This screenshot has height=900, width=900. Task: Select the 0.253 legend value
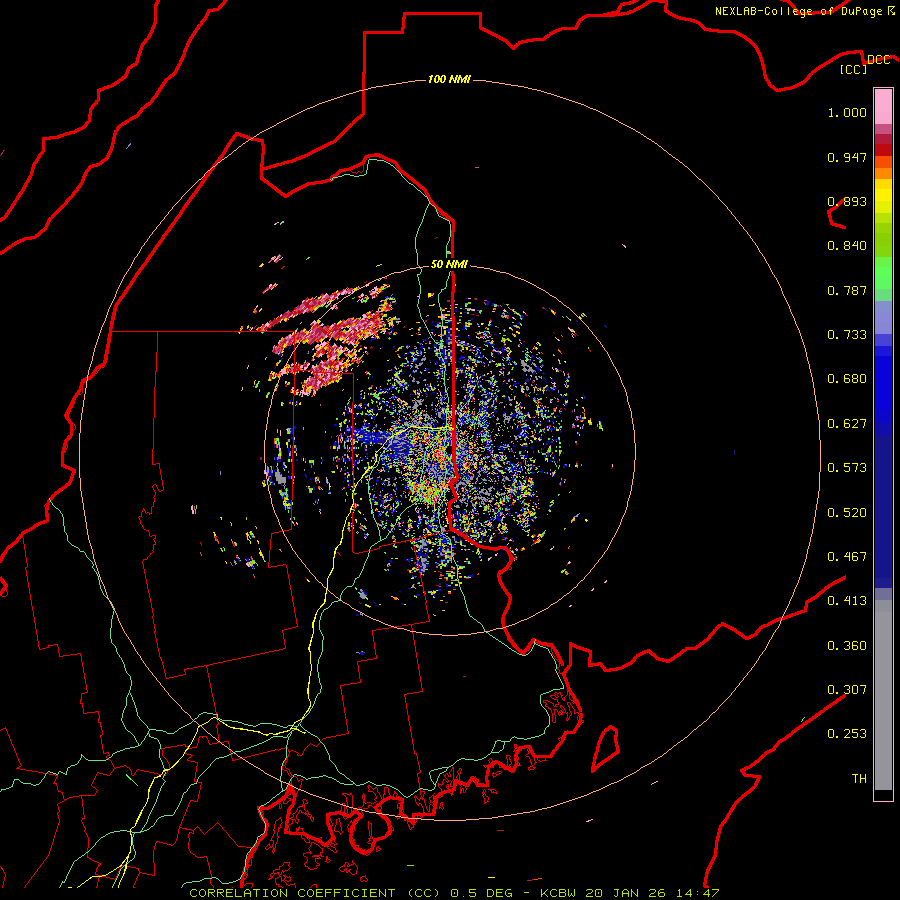(847, 734)
